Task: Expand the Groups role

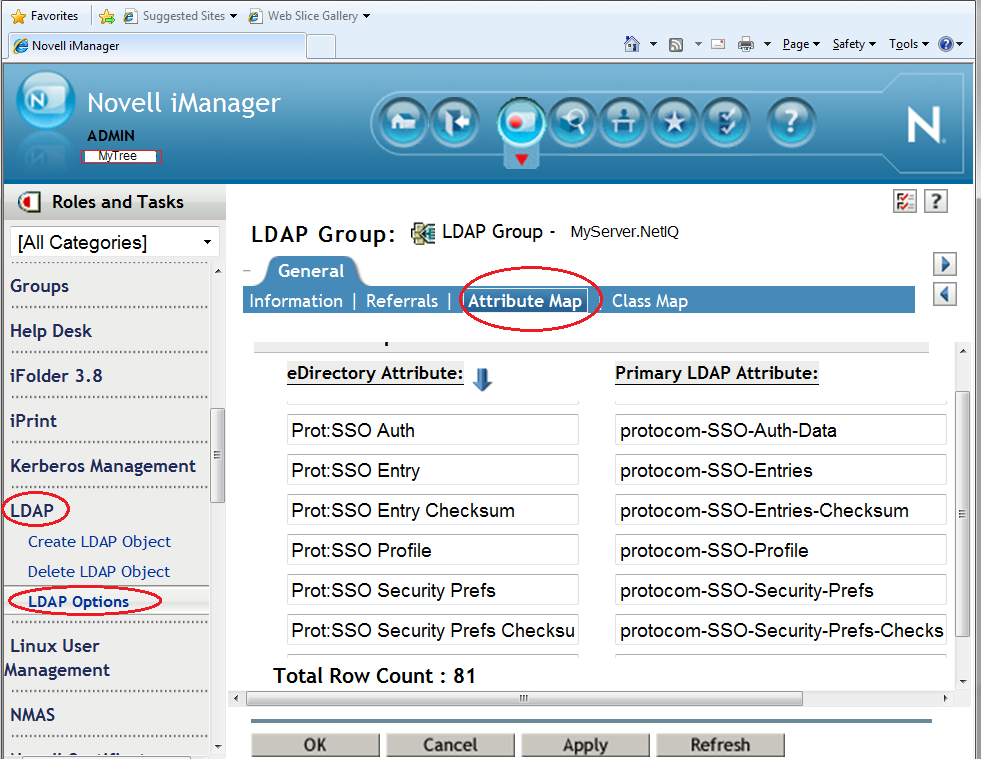Action: (x=39, y=286)
